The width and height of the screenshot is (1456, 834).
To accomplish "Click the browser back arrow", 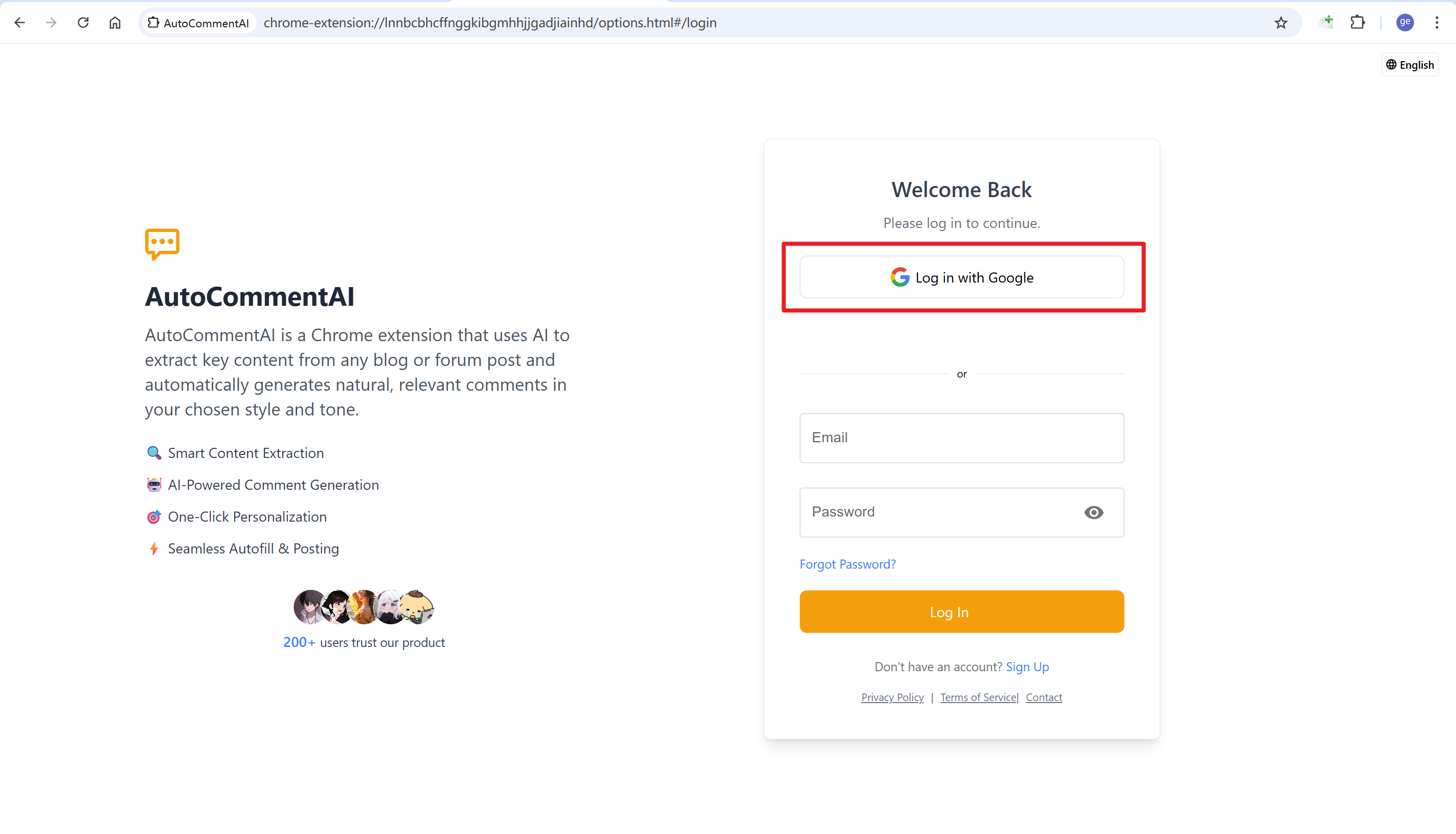I will click(x=20, y=22).
